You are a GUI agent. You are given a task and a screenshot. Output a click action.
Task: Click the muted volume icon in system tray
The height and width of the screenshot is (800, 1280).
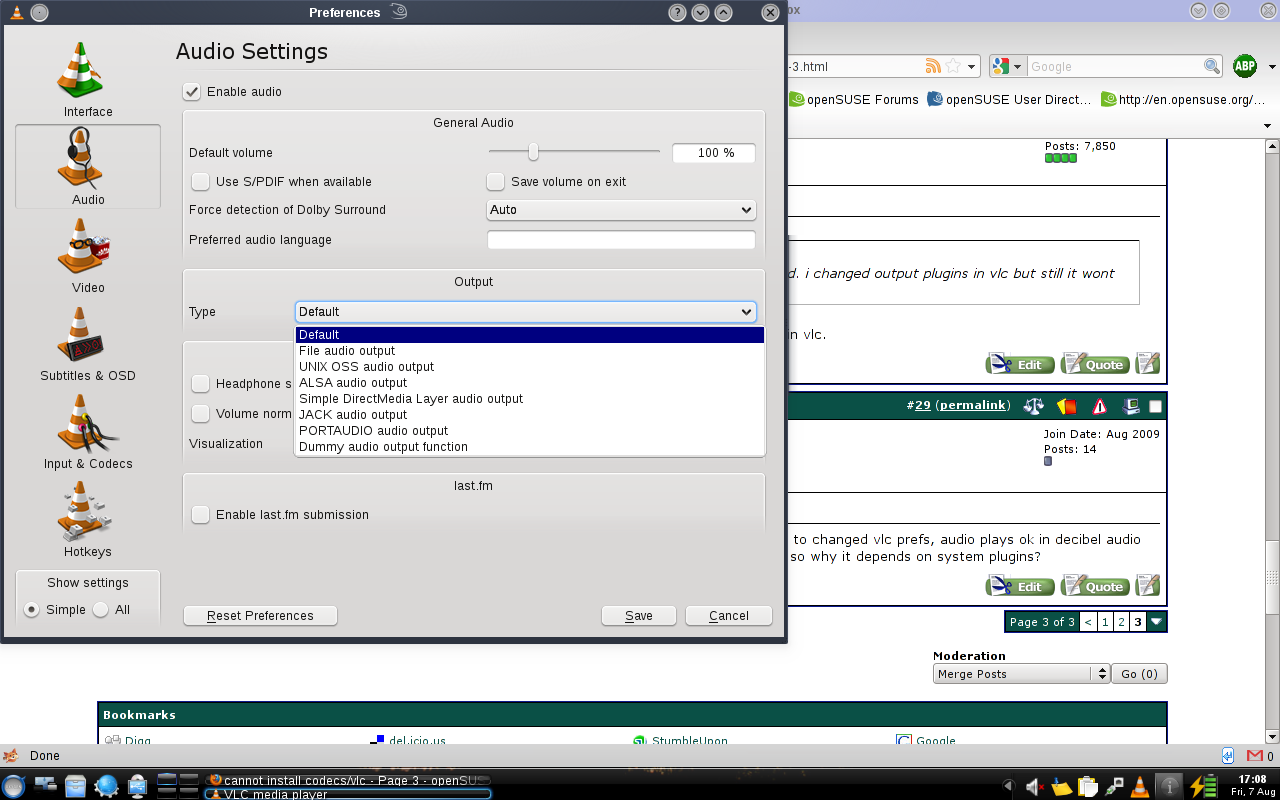click(x=1035, y=787)
